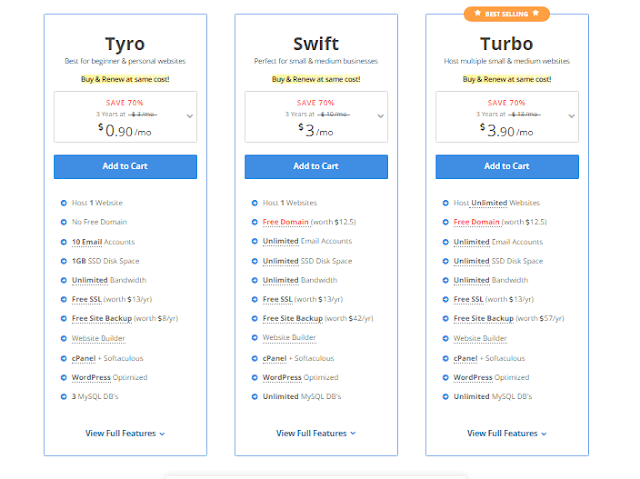The height and width of the screenshot is (479, 640).
Task: Click 'Host multiple small & medium websites' subtitle
Action: click(507, 61)
